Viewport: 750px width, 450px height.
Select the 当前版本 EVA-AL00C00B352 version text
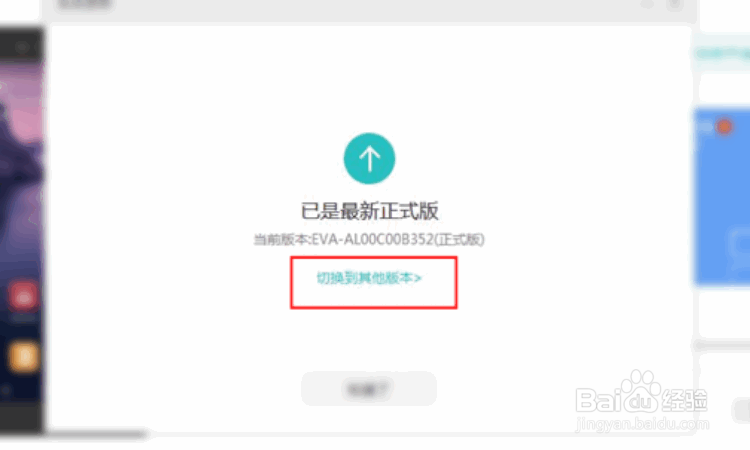[x=369, y=239]
